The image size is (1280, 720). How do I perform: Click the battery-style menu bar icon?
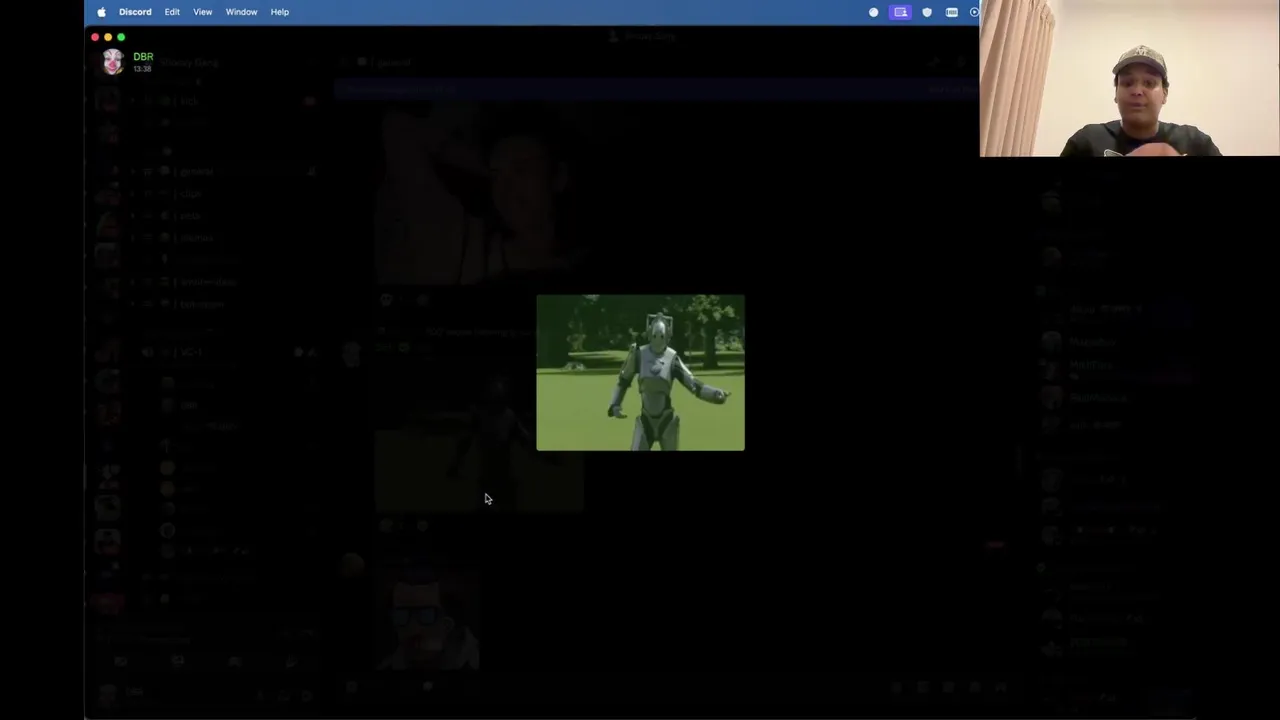[x=952, y=12]
